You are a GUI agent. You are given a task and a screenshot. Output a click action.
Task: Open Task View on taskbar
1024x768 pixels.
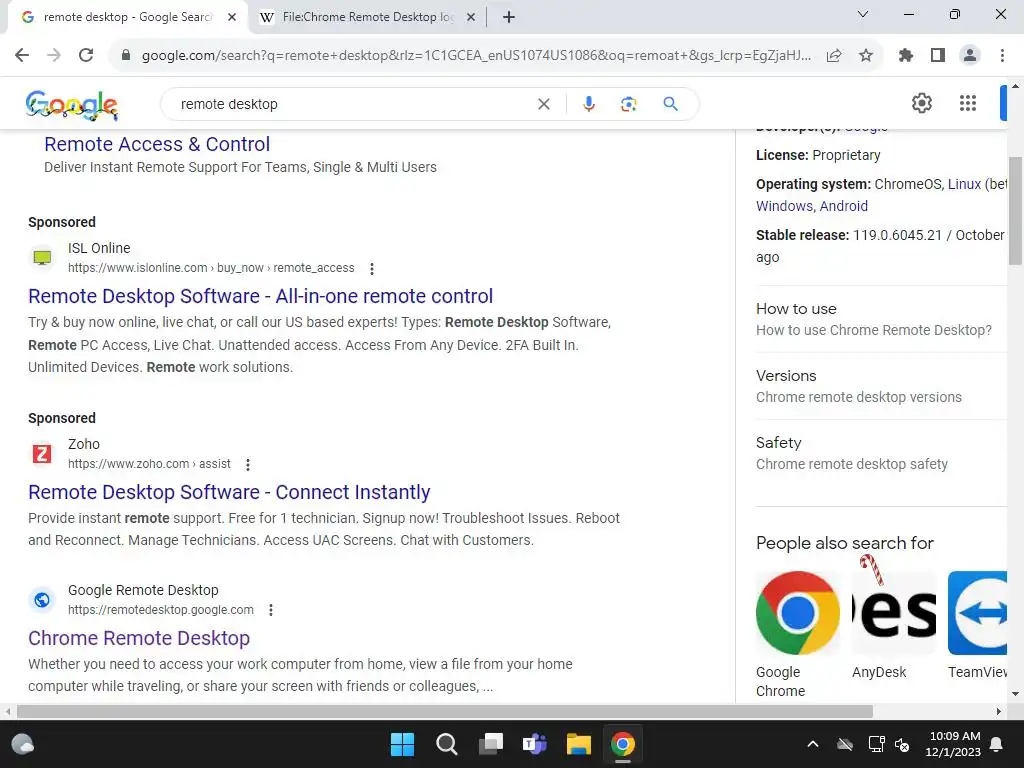tap(490, 744)
